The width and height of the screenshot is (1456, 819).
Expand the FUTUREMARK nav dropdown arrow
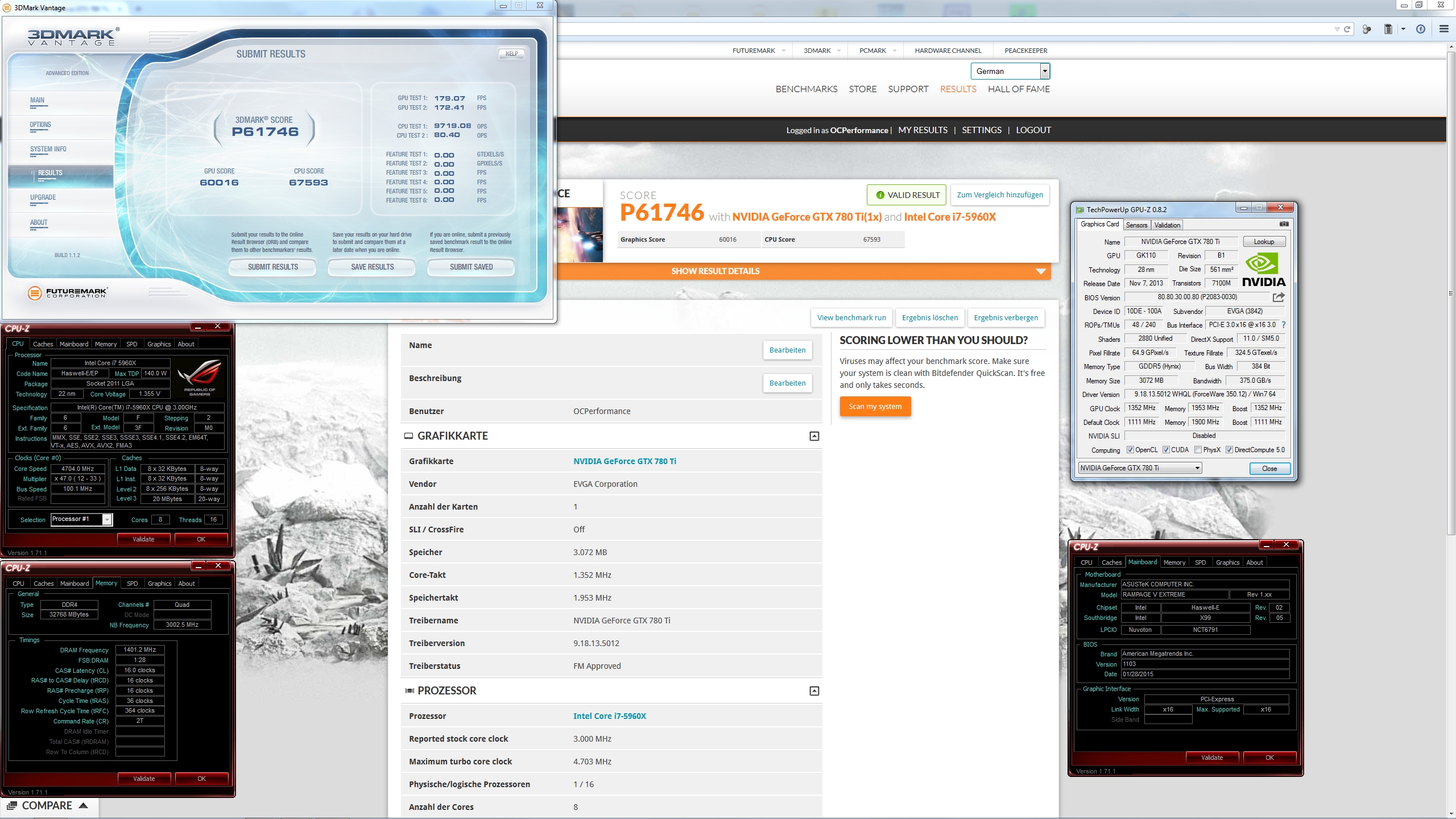click(x=784, y=51)
